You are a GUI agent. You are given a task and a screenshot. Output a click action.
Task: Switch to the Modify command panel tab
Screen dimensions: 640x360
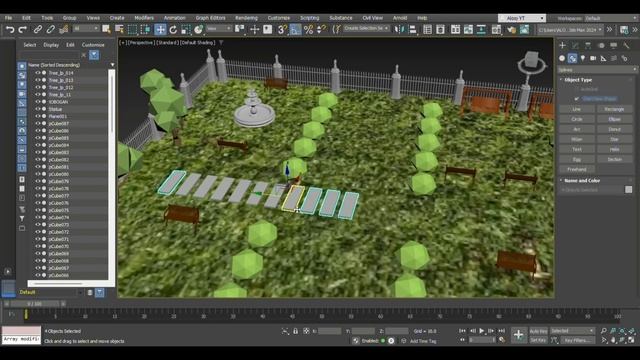coord(575,46)
